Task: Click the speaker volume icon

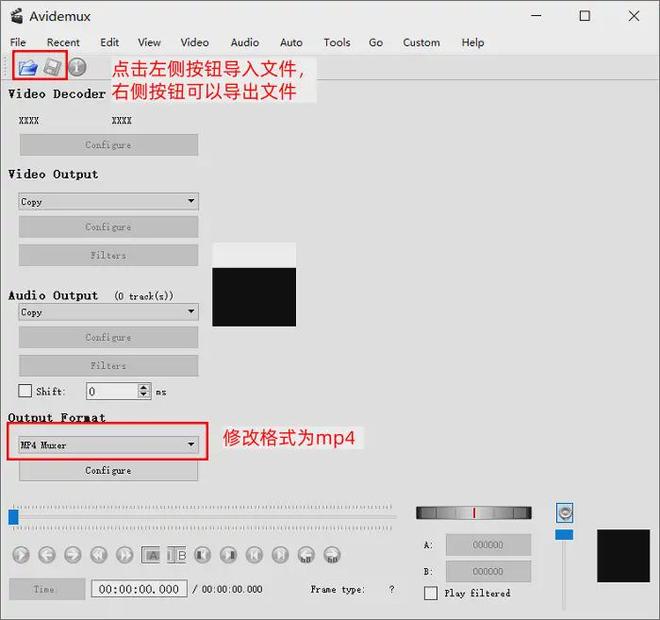Action: tap(564, 513)
